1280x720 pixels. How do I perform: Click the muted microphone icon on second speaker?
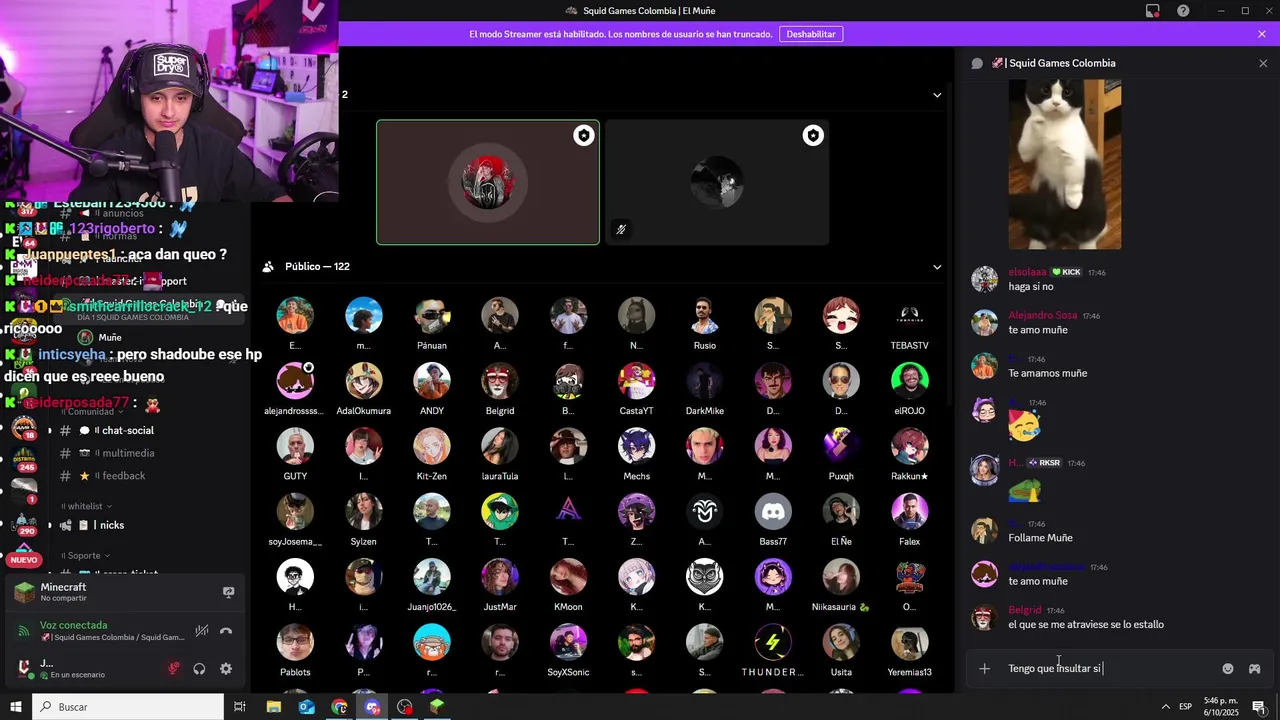click(x=621, y=229)
